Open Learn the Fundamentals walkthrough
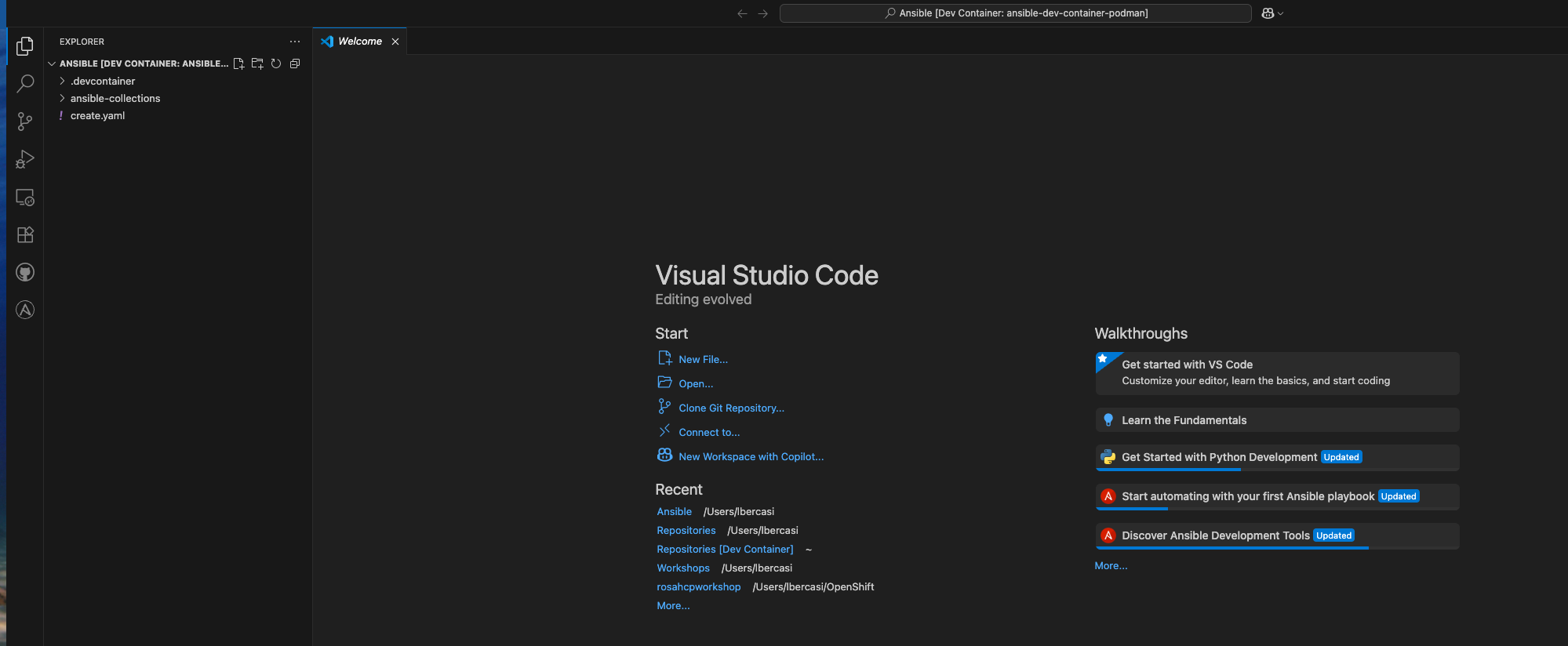Viewport: 1568px width, 646px height. [x=1277, y=420]
